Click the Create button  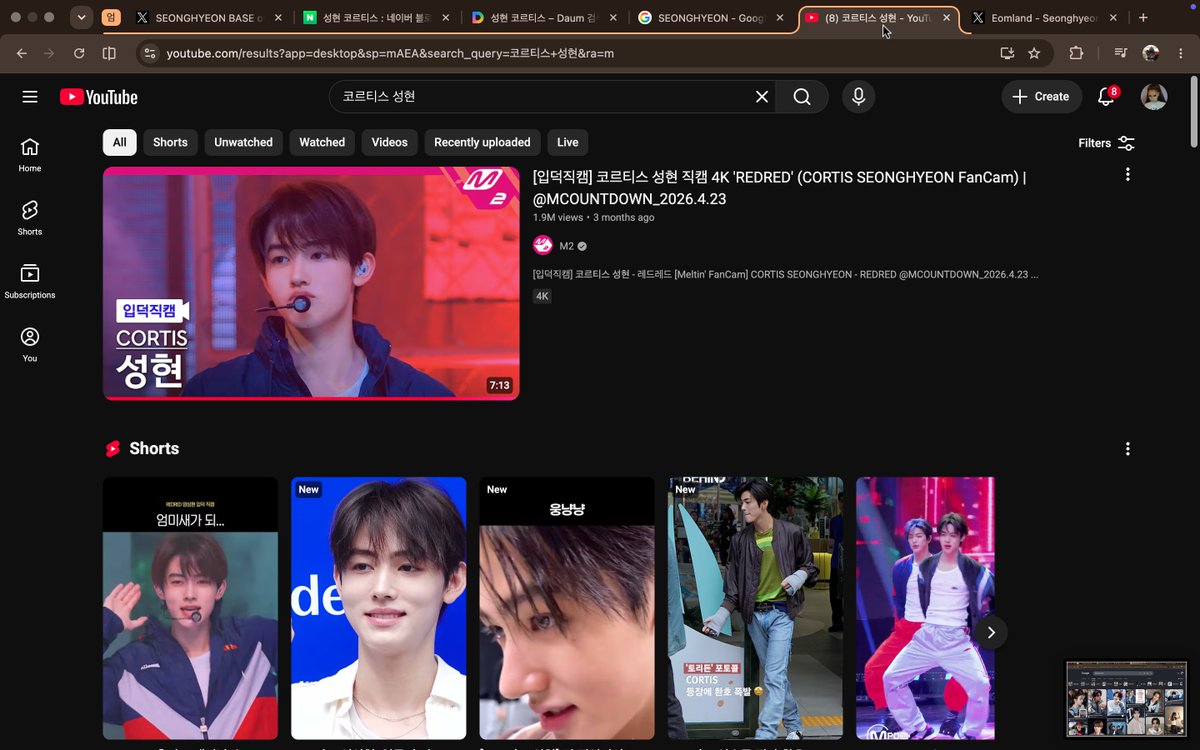[x=1041, y=97]
